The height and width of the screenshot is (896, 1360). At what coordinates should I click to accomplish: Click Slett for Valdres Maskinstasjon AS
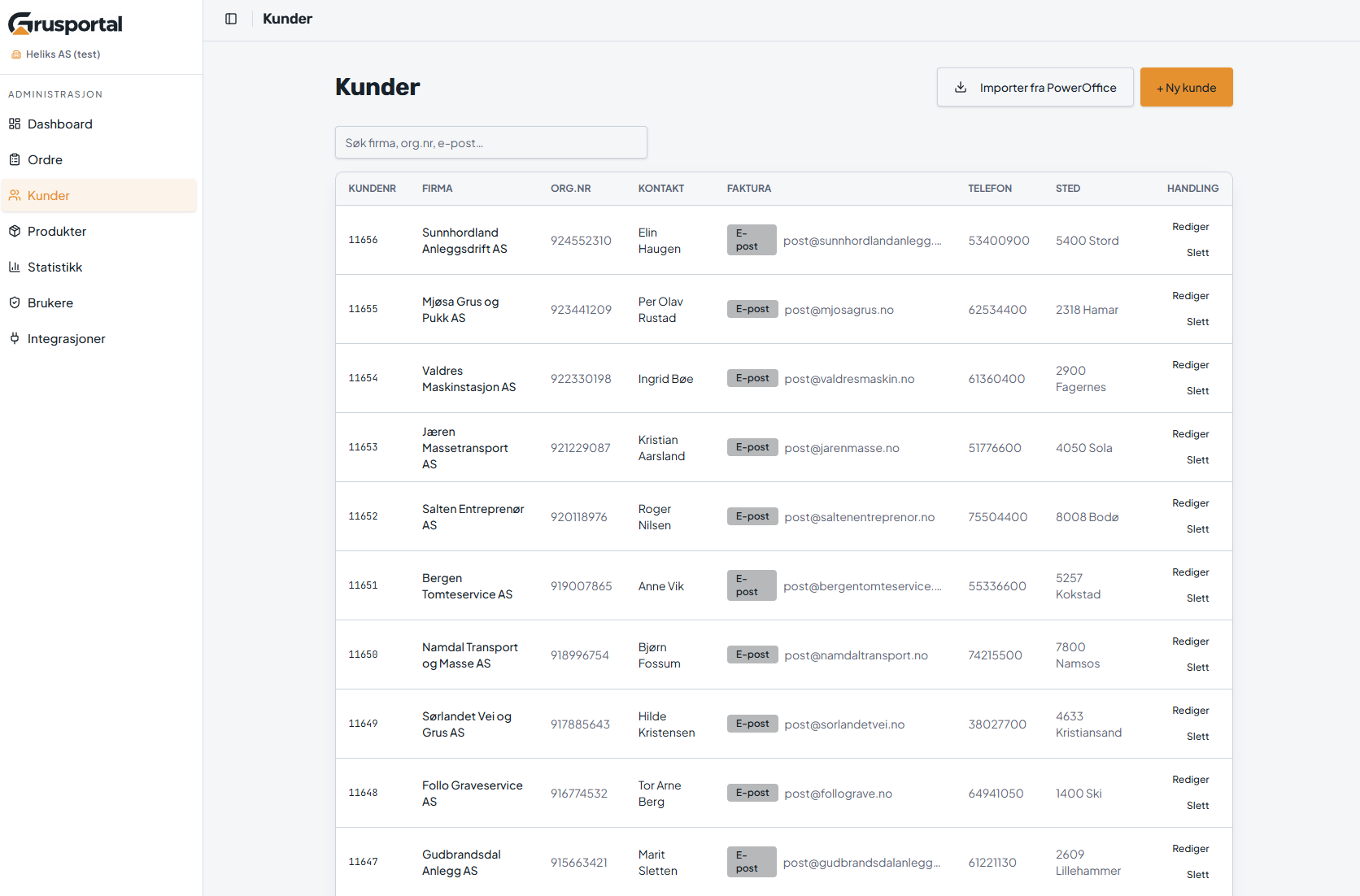click(x=1197, y=391)
